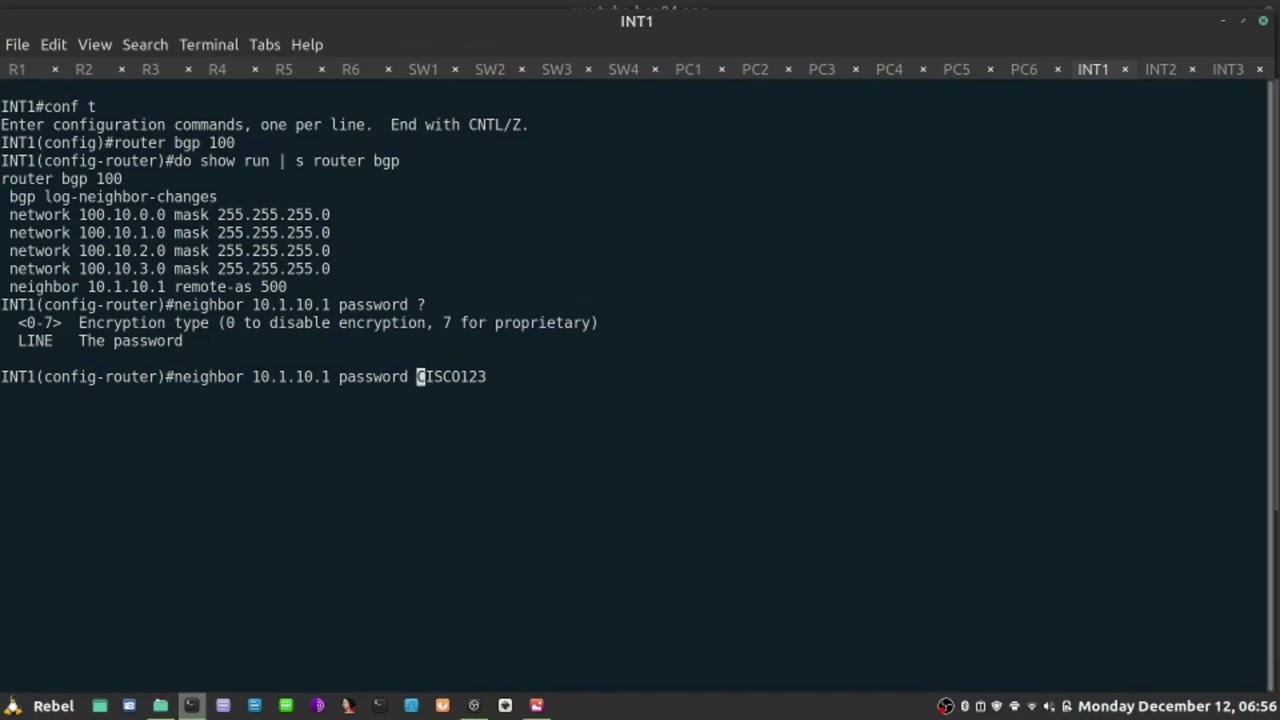Switch to the INT3 tab
The image size is (1280, 720).
(x=1227, y=69)
